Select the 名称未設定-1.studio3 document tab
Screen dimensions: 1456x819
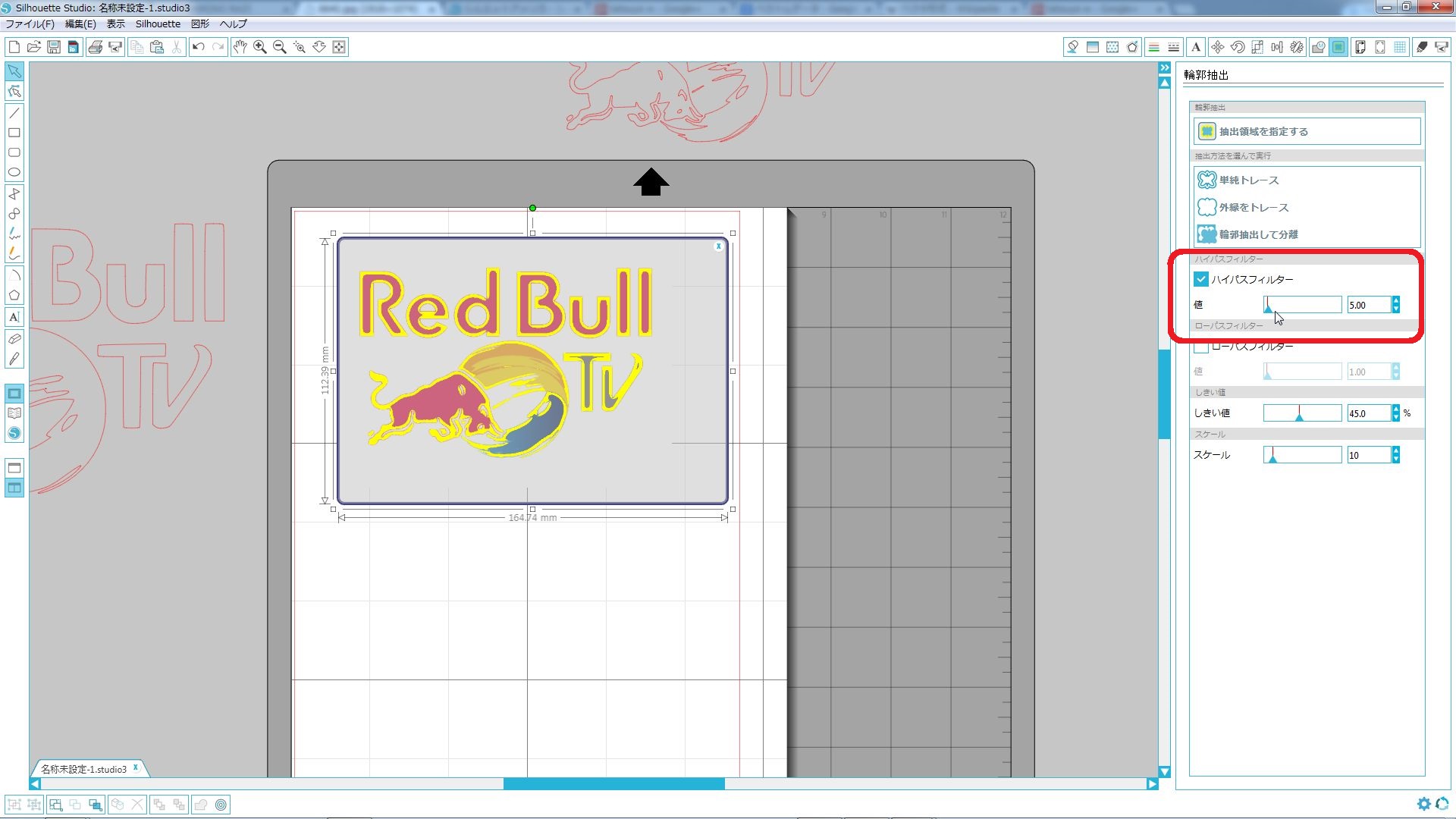pyautogui.click(x=83, y=769)
